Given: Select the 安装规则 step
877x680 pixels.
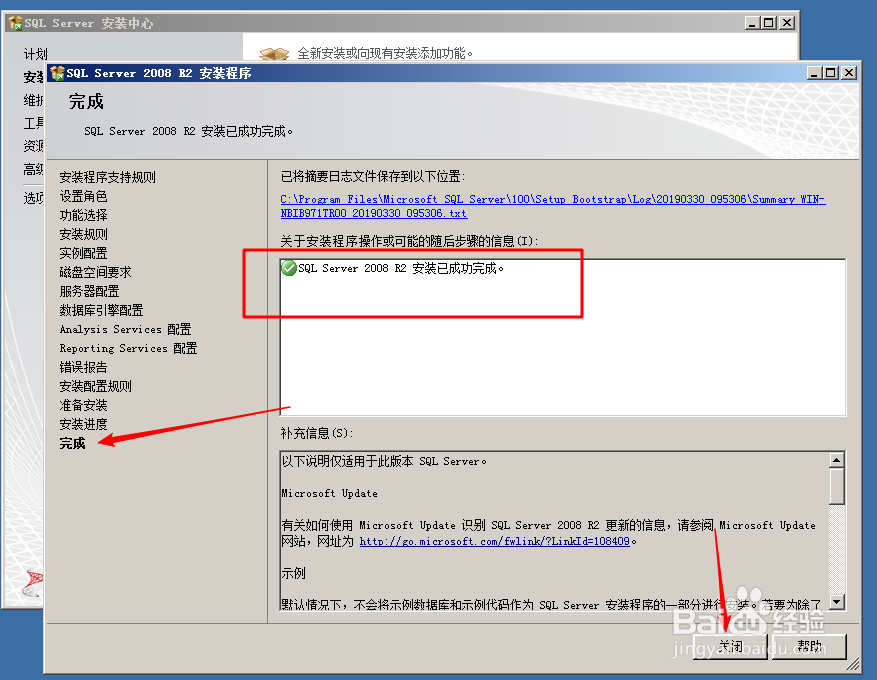Looking at the screenshot, I should (83, 234).
